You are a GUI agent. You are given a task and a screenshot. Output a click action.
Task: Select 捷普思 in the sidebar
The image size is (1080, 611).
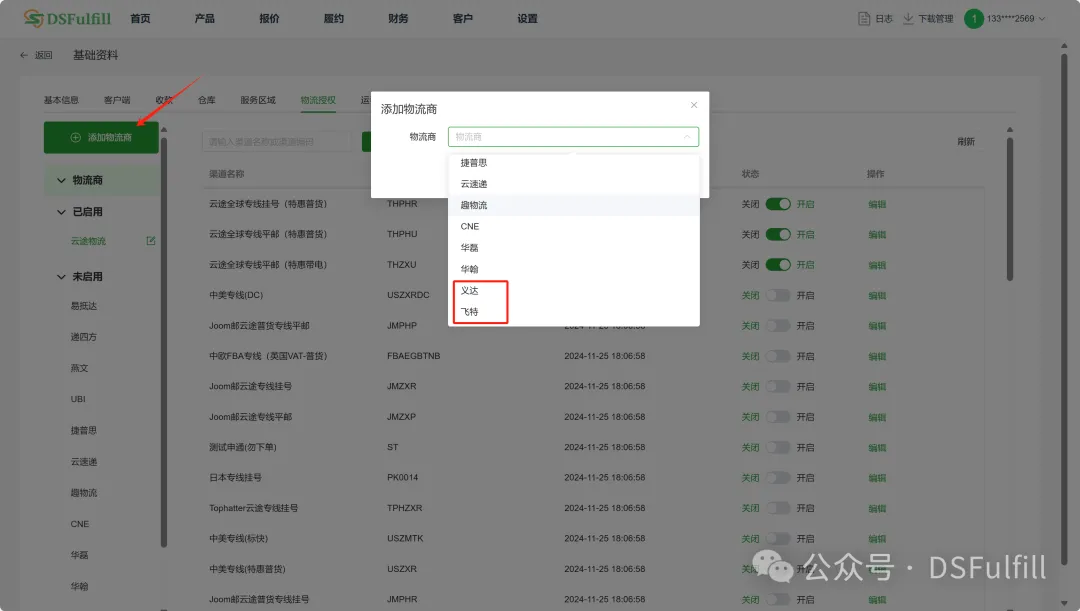[x=83, y=431]
